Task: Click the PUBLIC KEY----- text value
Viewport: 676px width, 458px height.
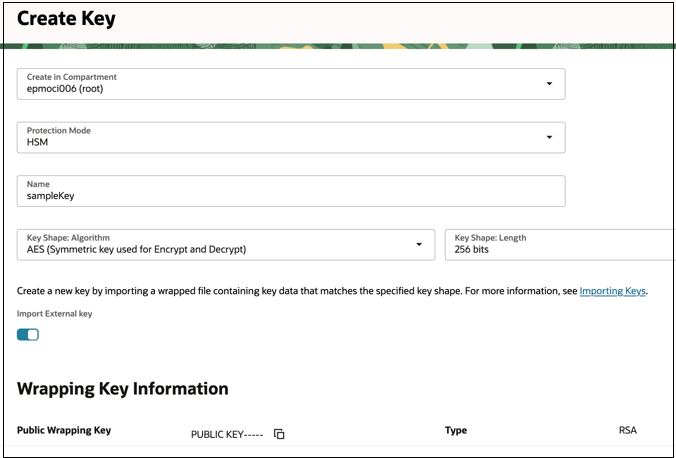Action: (227, 434)
